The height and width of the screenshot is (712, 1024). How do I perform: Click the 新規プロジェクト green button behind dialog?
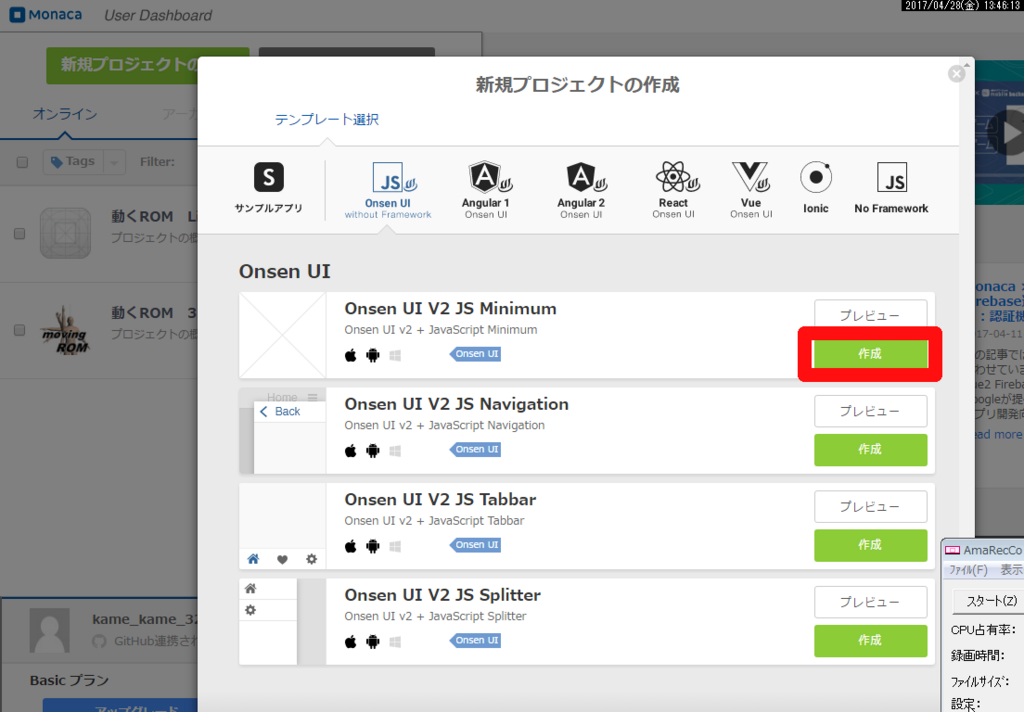click(x=122, y=65)
